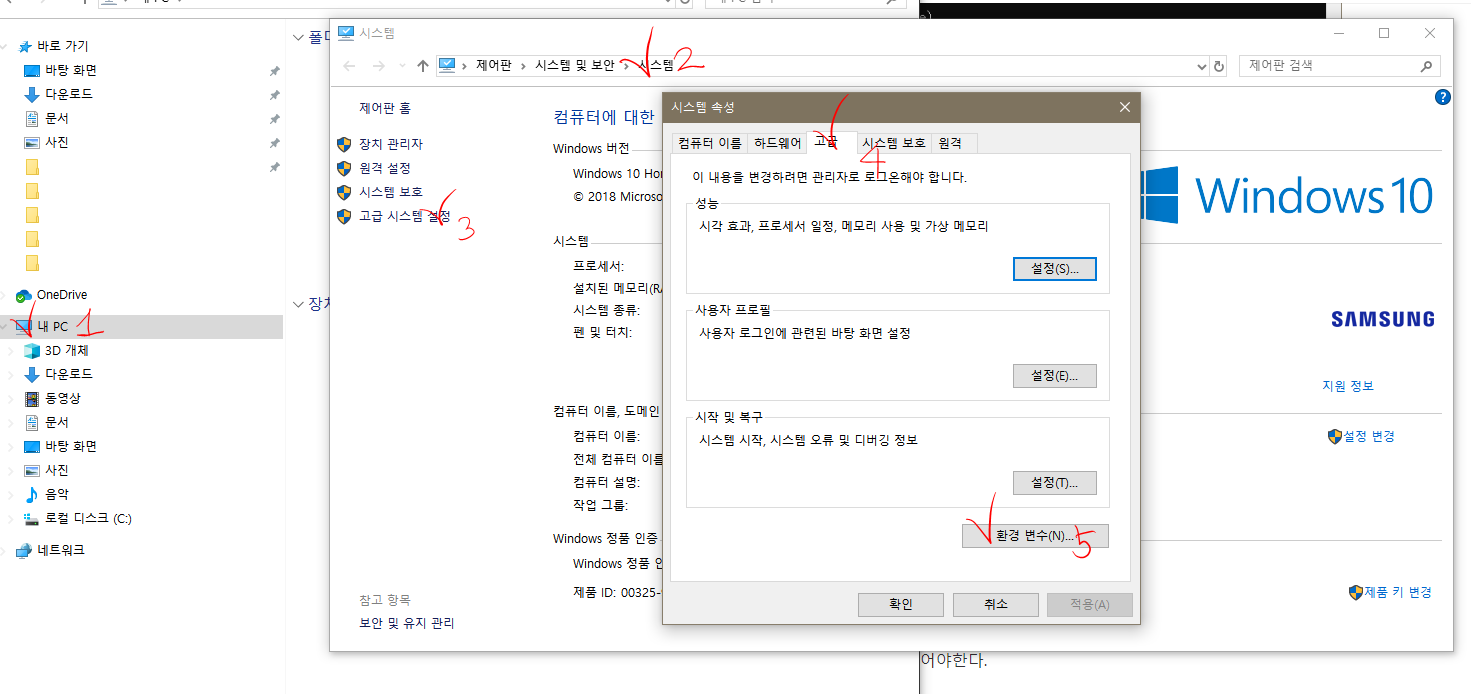Open 3D 개체 cube icon
1471x694 pixels.
(31, 350)
